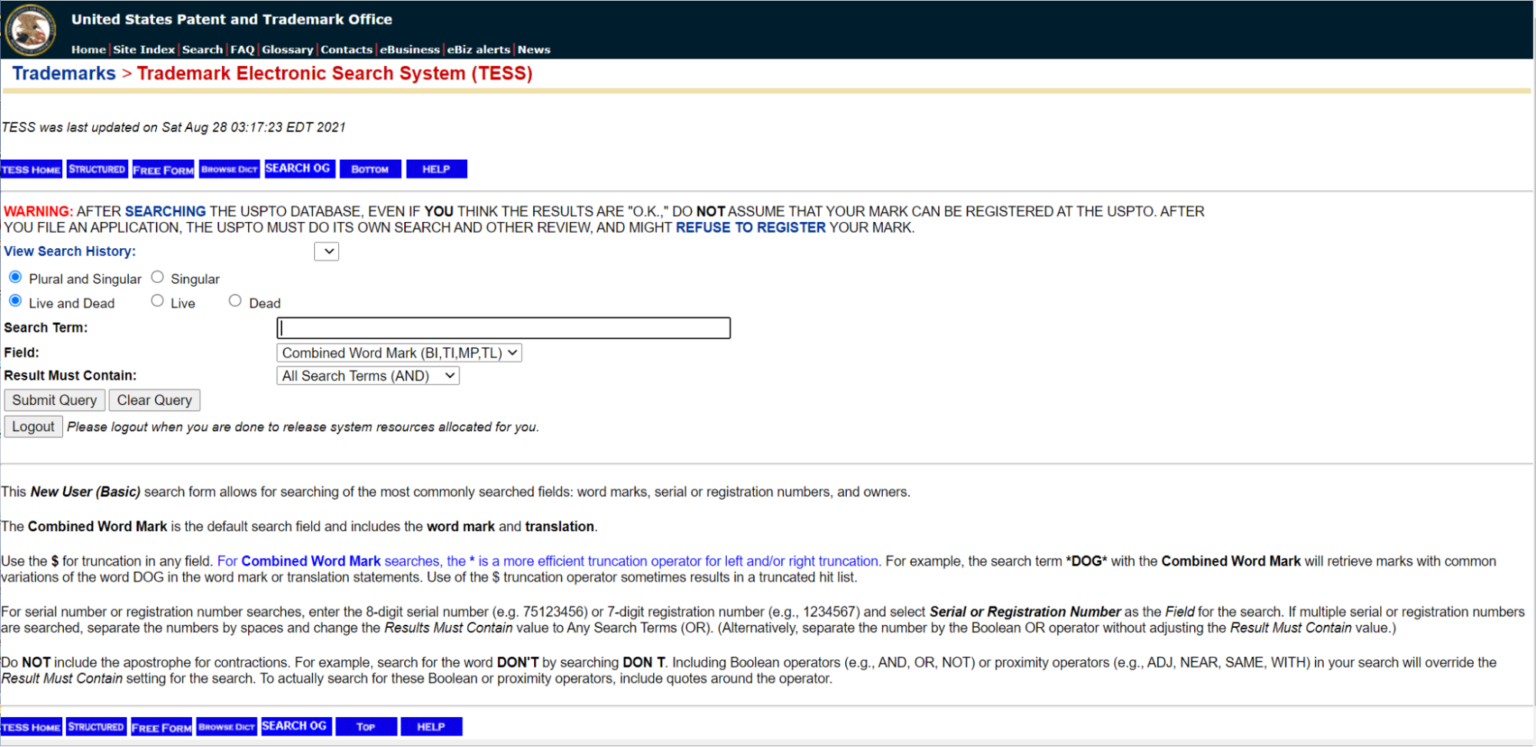
Task: Select Dead radio option
Action: (x=235, y=300)
